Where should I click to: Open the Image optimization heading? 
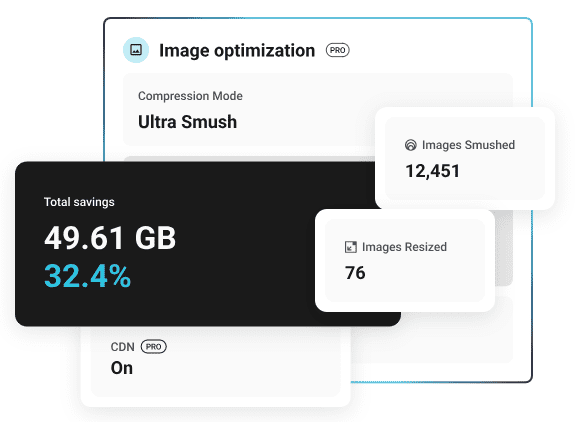237,51
